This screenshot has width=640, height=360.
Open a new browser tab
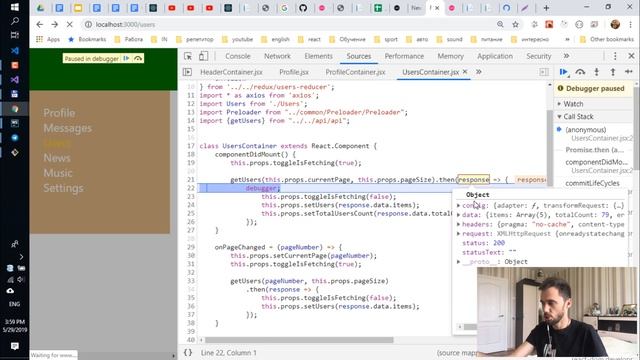pyautogui.click(x=546, y=8)
